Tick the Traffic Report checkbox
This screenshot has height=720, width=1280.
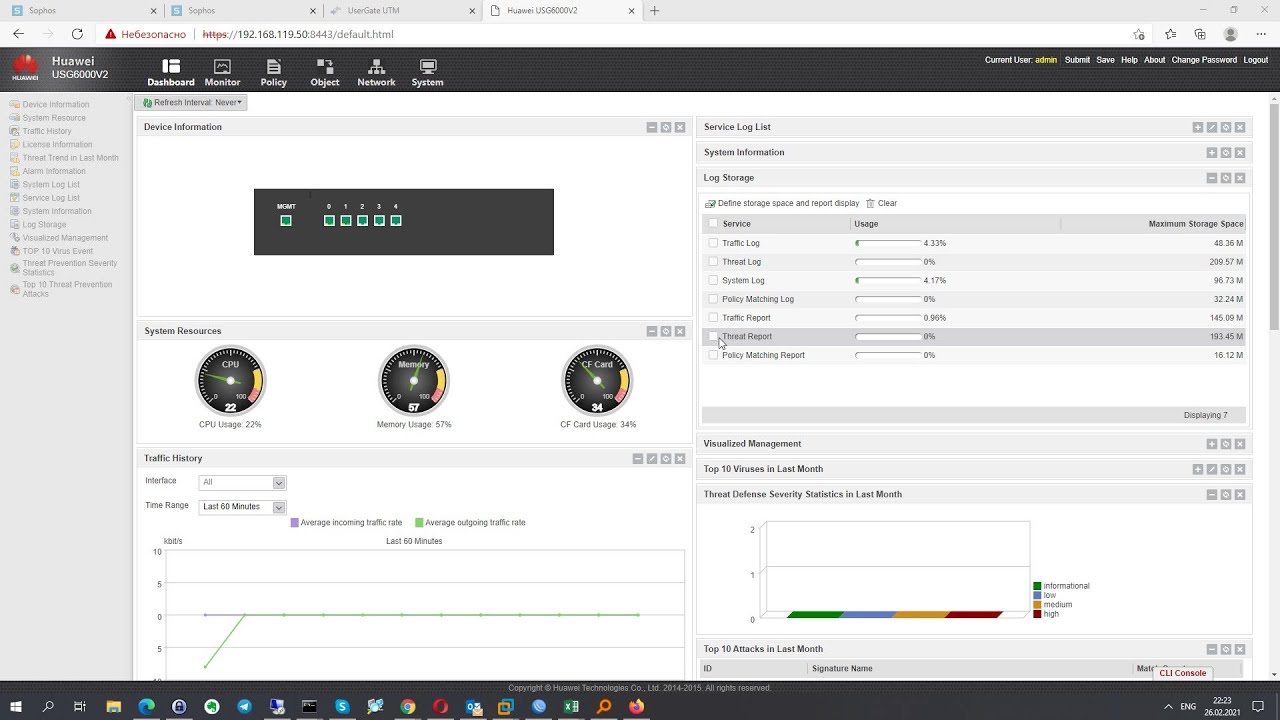click(x=713, y=318)
